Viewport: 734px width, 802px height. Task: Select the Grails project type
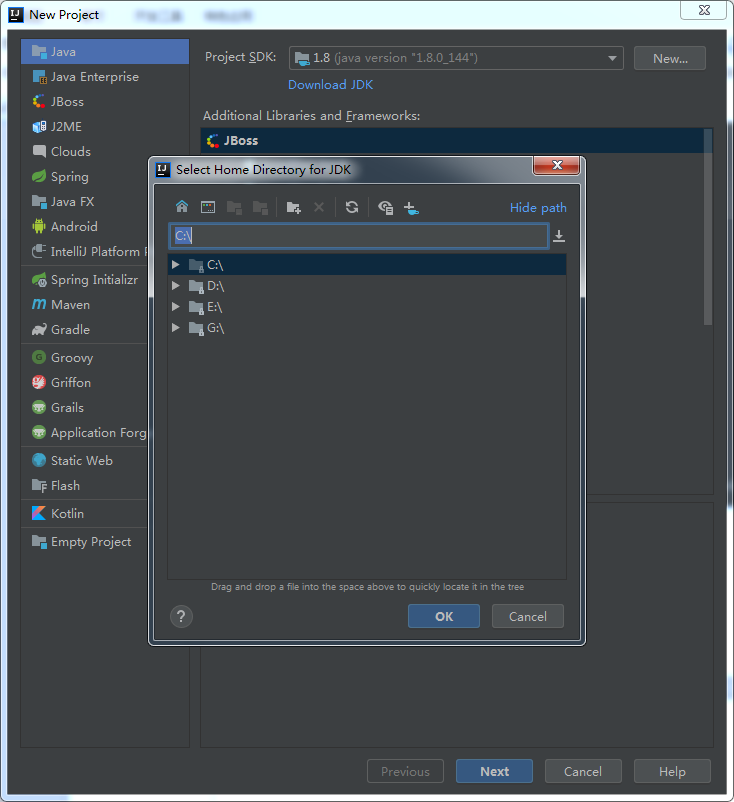tap(84, 408)
